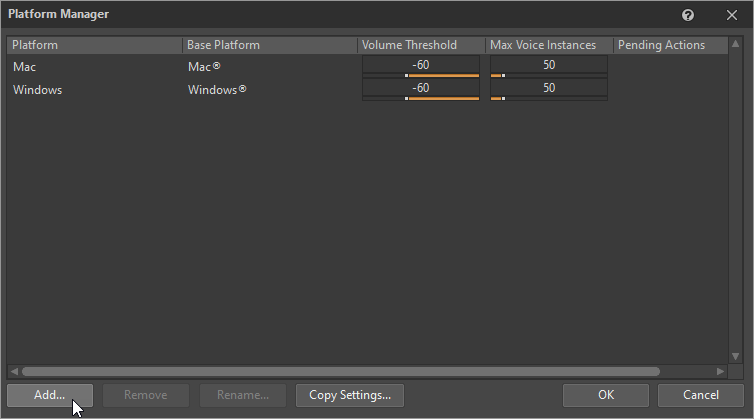The height and width of the screenshot is (419, 754).
Task: Click the horizontal scrollbar at bottom
Action: [340, 371]
